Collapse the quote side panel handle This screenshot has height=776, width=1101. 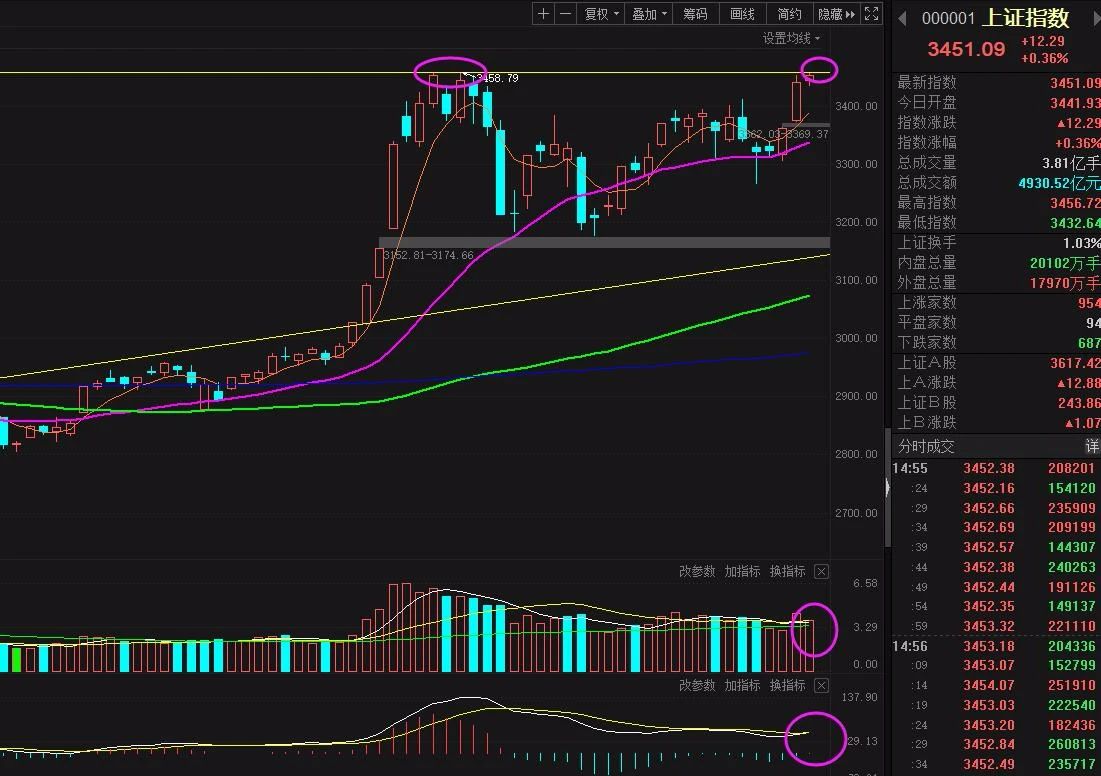point(888,487)
